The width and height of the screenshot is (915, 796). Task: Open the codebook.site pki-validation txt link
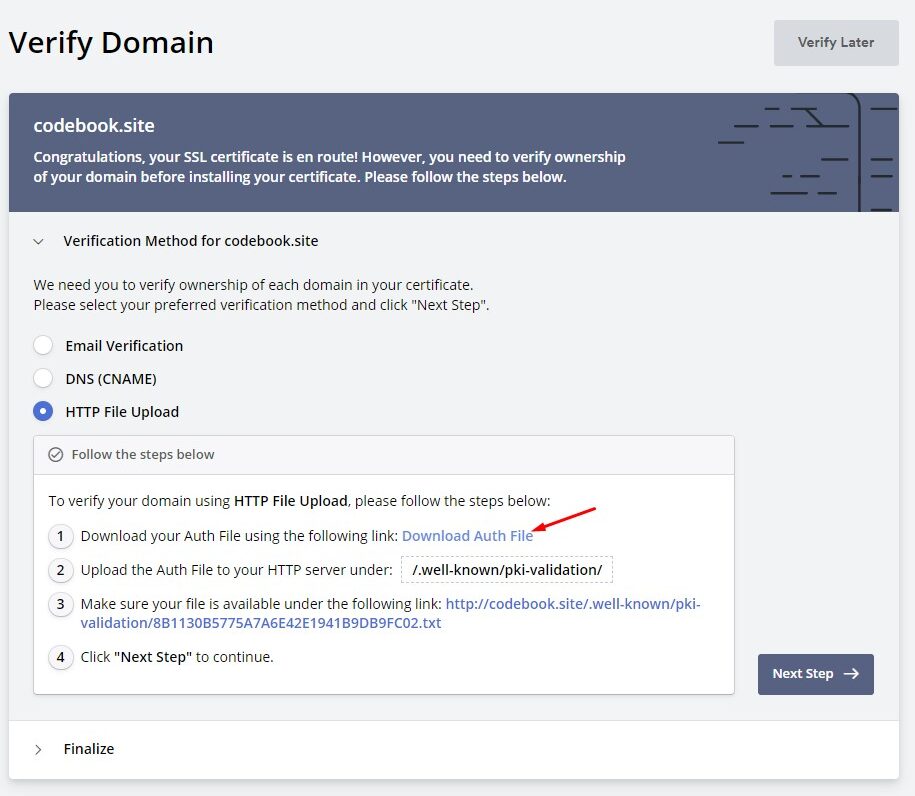(x=390, y=613)
